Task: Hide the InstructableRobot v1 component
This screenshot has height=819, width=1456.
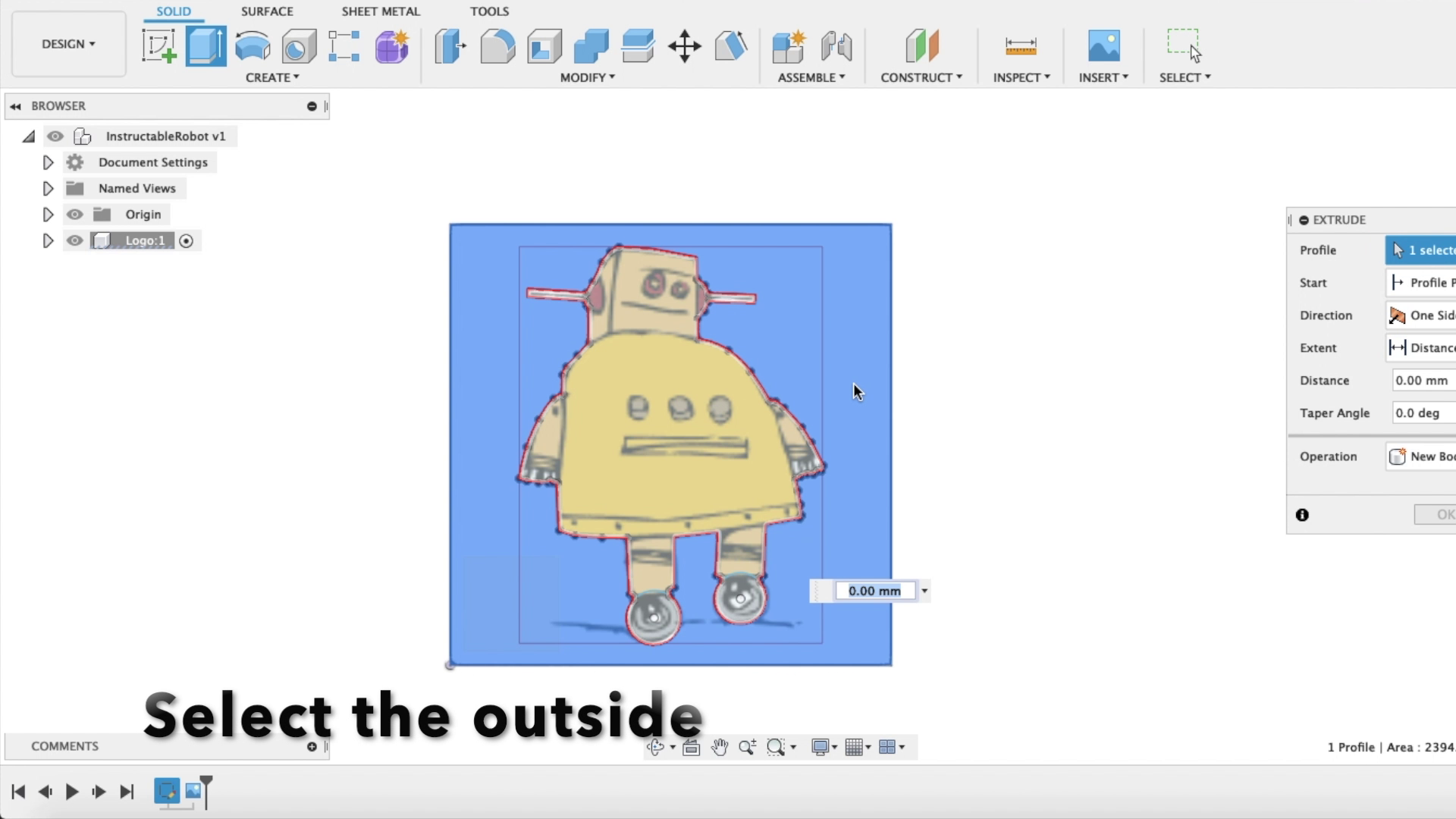Action: (x=55, y=136)
